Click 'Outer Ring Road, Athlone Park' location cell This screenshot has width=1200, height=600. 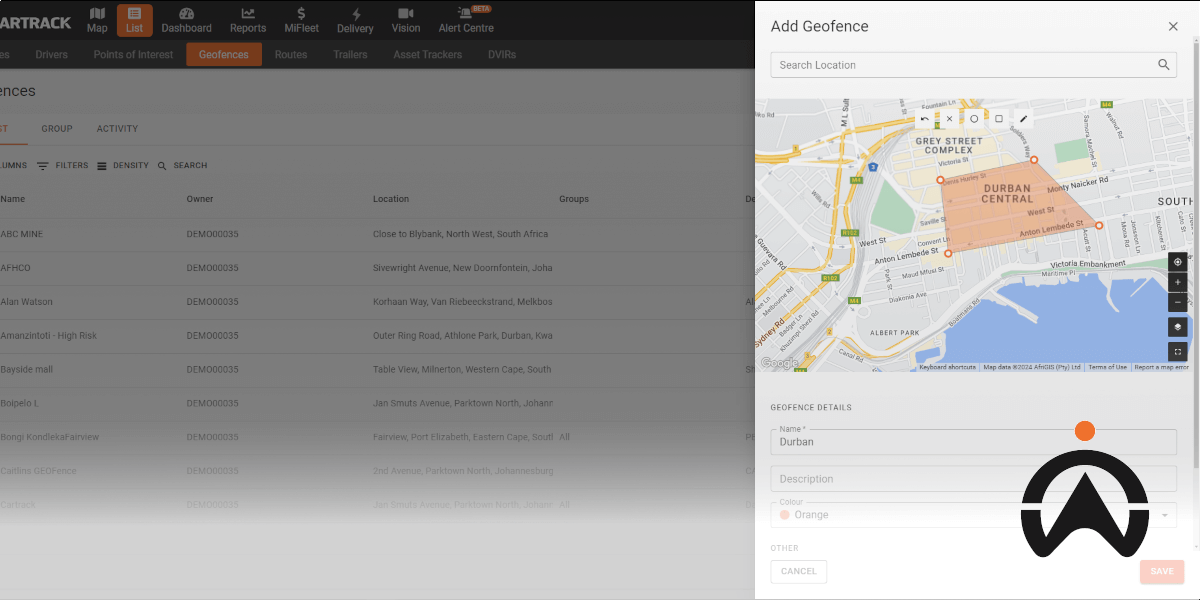(x=463, y=336)
